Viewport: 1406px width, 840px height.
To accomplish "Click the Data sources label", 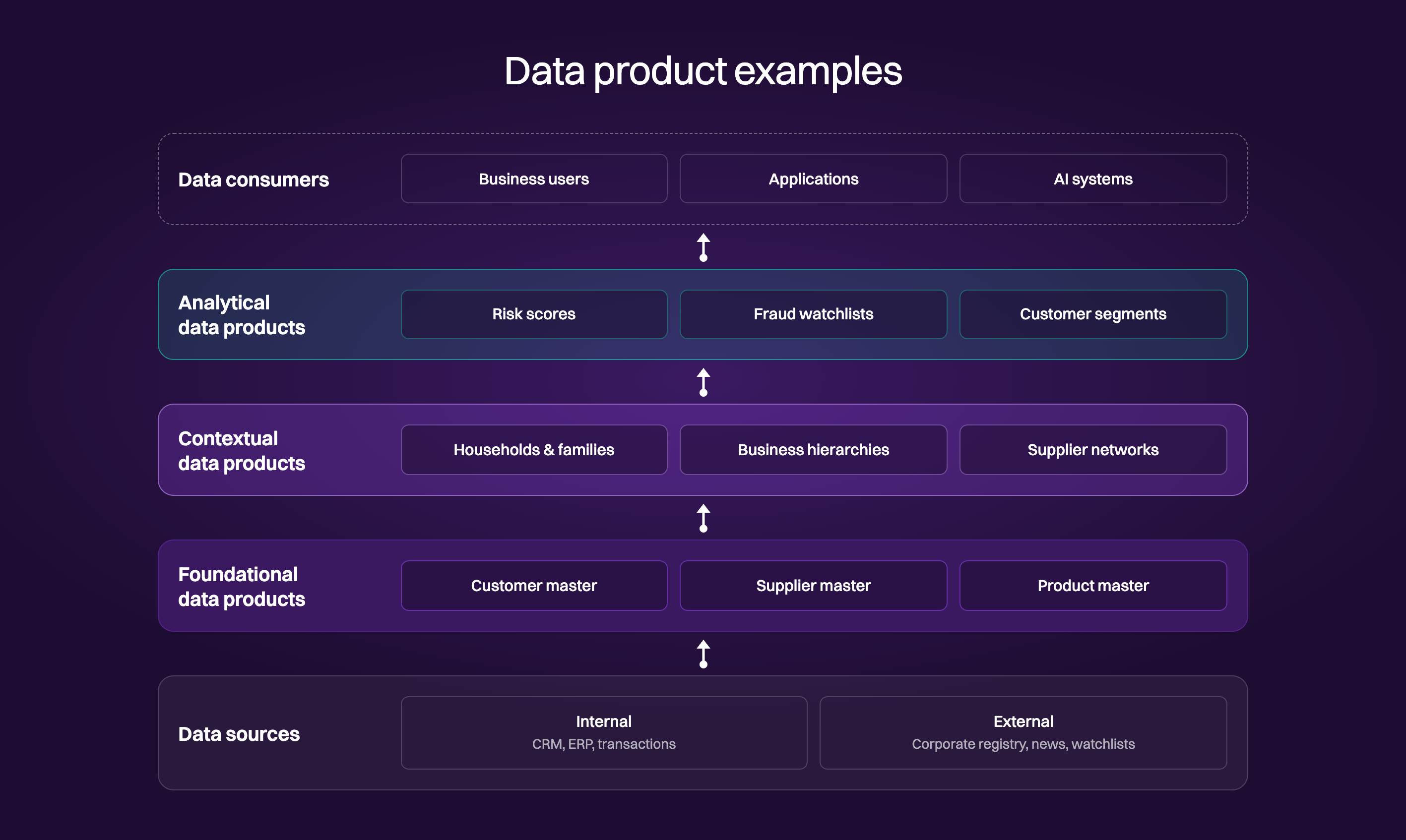I will pos(239,734).
